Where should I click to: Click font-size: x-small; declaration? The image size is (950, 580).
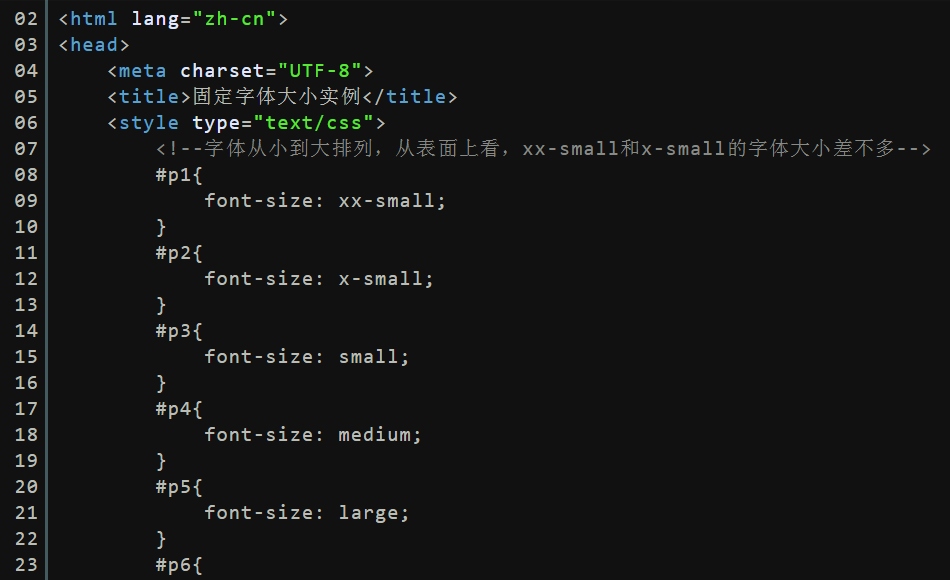click(319, 279)
